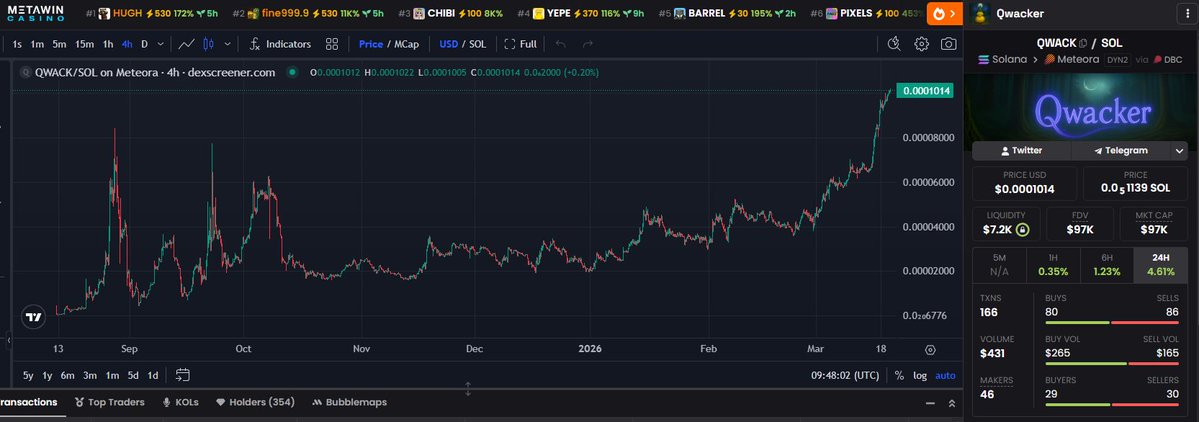This screenshot has width=1199, height=422.
Task: Open the Indicators menu
Action: (x=280, y=44)
